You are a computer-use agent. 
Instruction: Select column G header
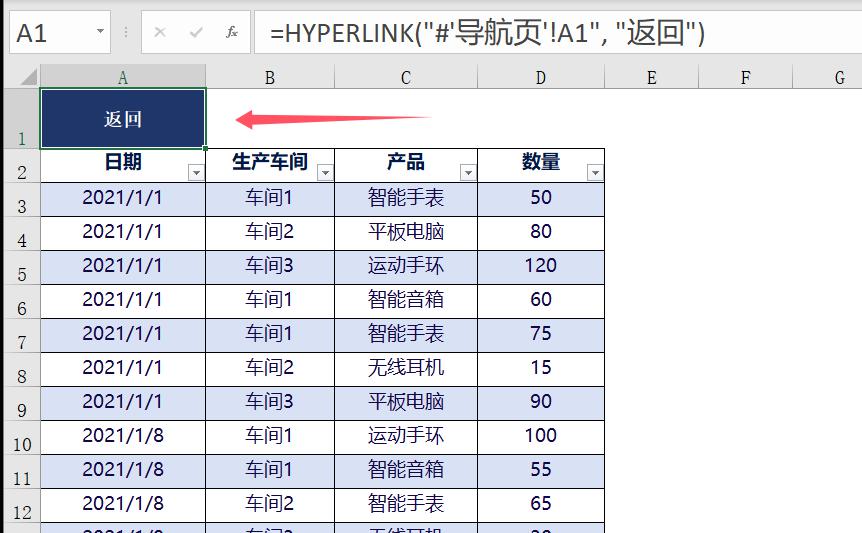[x=827, y=77]
